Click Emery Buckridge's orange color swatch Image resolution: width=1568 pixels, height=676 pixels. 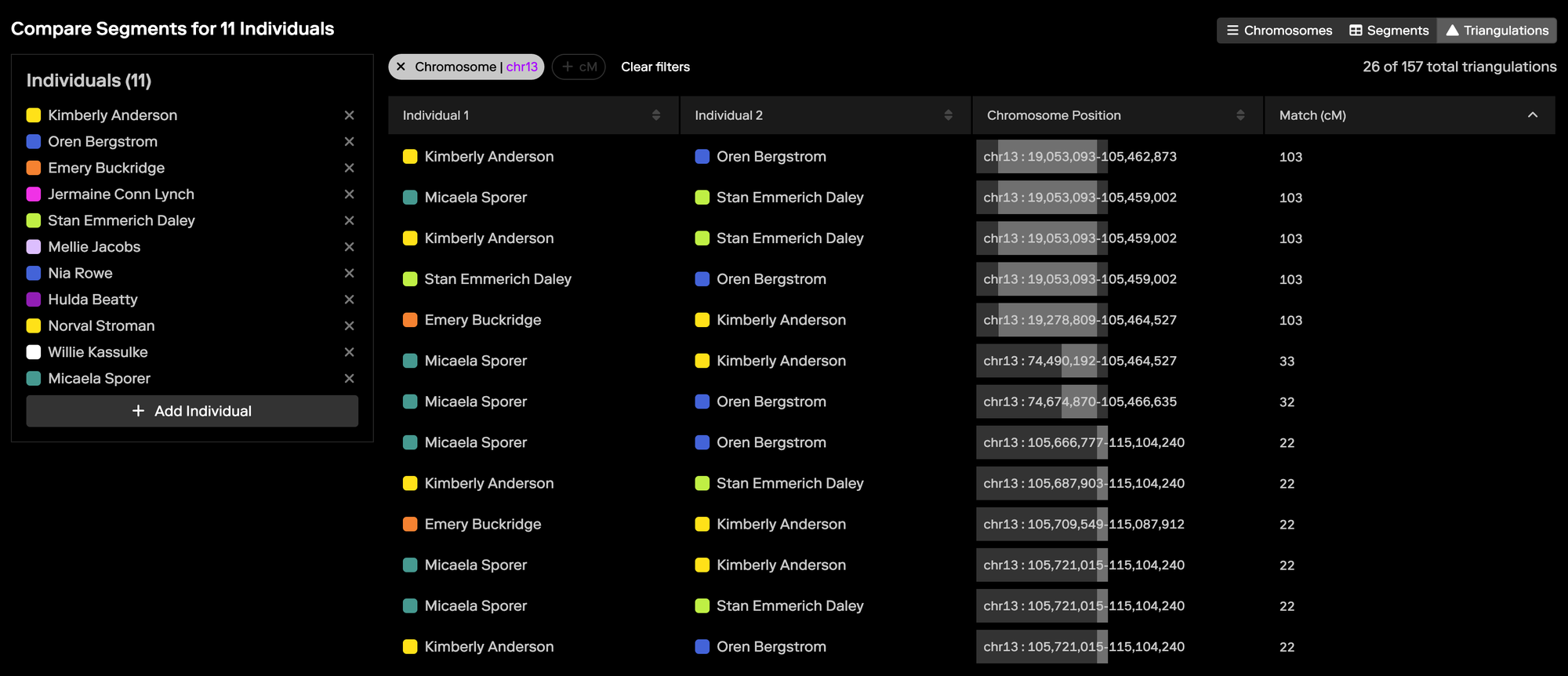34,168
